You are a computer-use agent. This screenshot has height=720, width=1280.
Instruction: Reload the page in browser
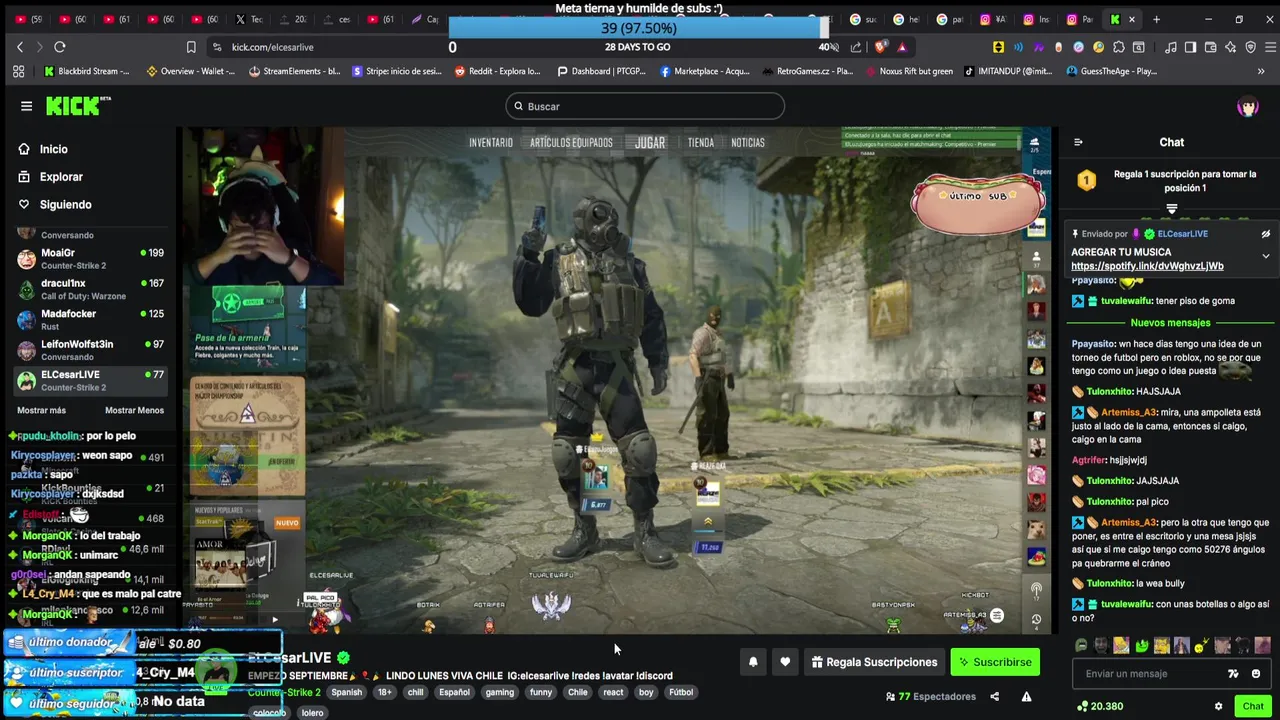click(60, 47)
